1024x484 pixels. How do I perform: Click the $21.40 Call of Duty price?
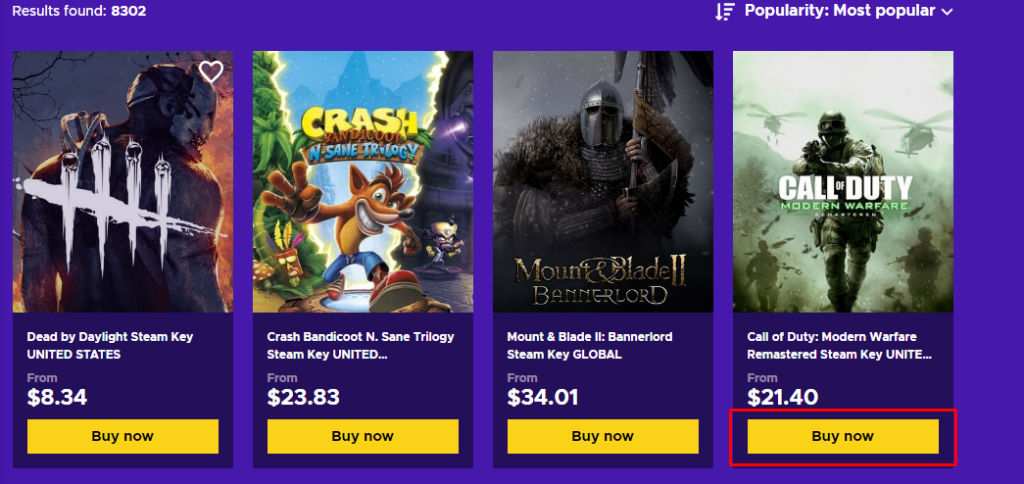tap(783, 397)
